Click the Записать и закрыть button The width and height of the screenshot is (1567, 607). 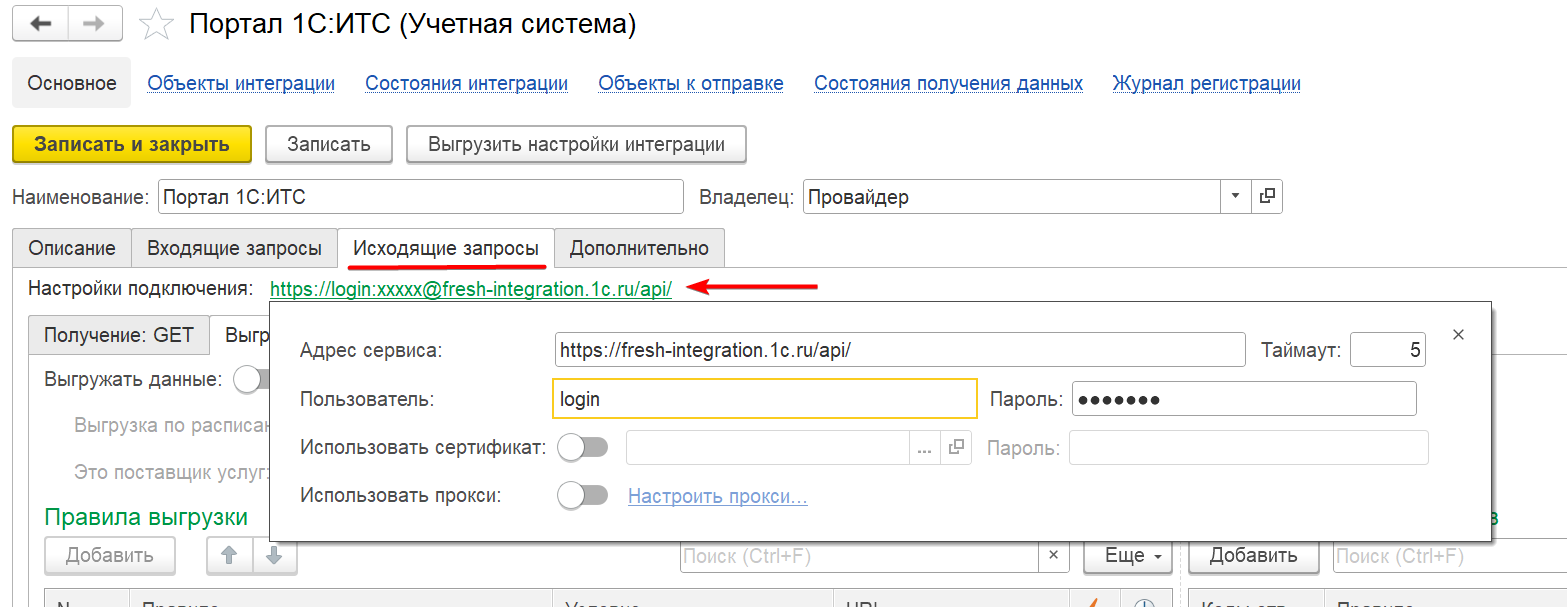[132, 144]
